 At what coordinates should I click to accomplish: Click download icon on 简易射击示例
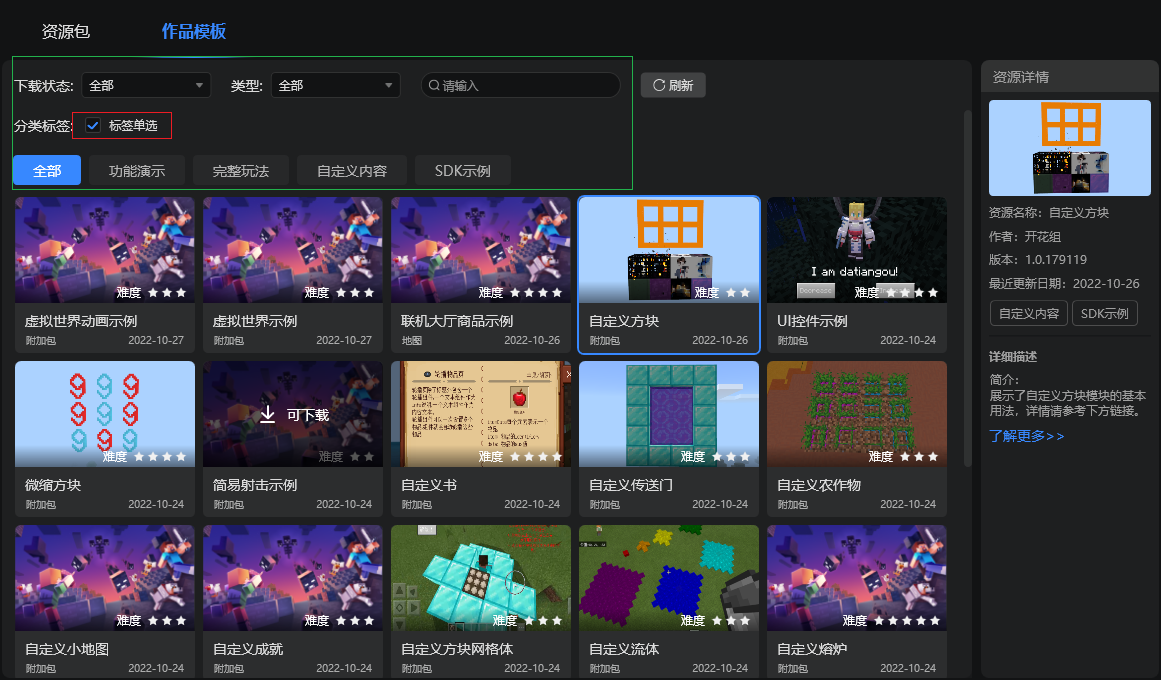pyautogui.click(x=267, y=414)
